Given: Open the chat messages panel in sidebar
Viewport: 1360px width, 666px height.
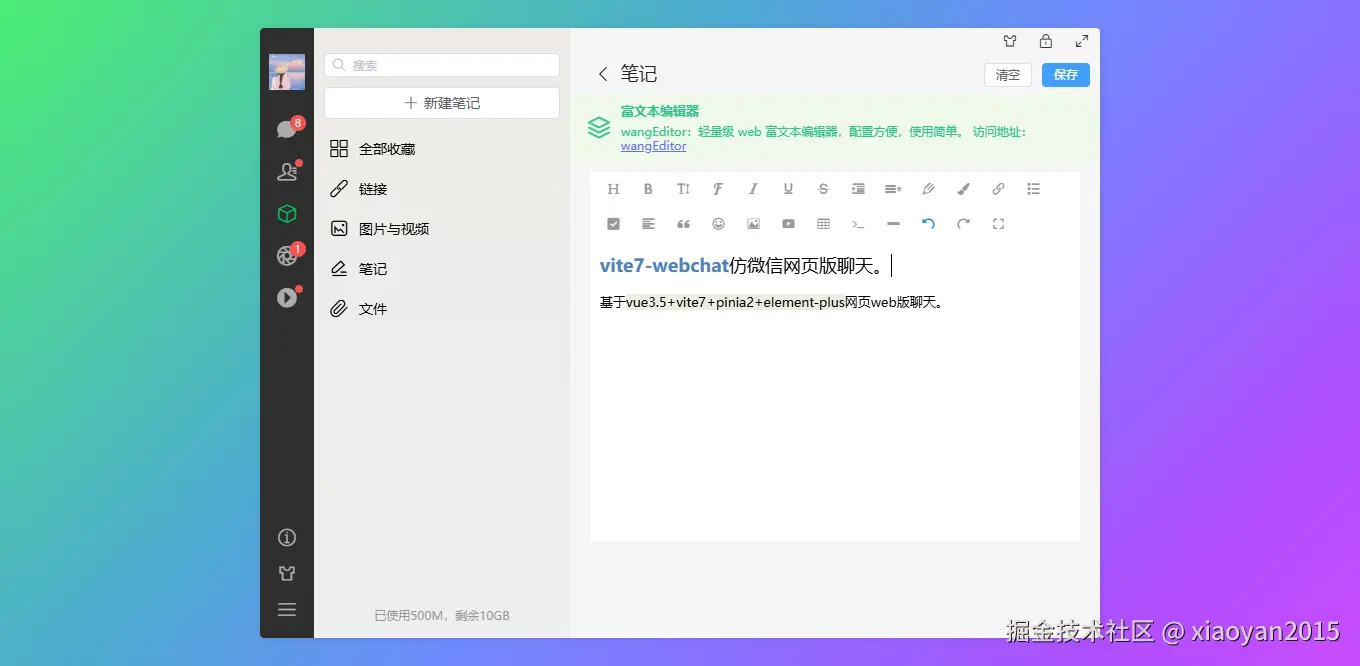Looking at the screenshot, I should [287, 127].
